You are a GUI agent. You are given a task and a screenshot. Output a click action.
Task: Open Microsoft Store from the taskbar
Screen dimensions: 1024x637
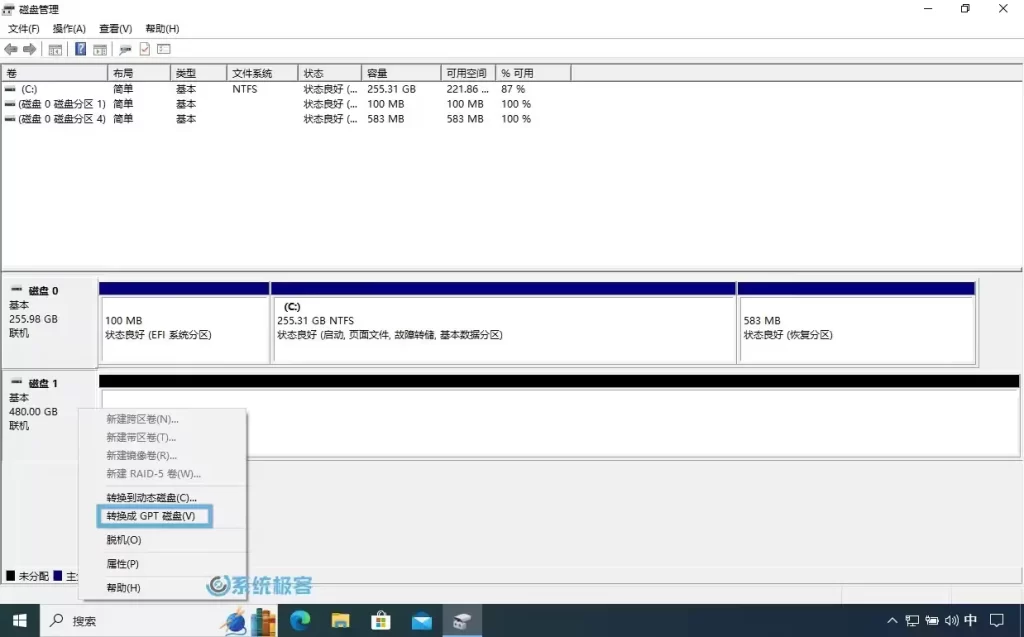381,621
